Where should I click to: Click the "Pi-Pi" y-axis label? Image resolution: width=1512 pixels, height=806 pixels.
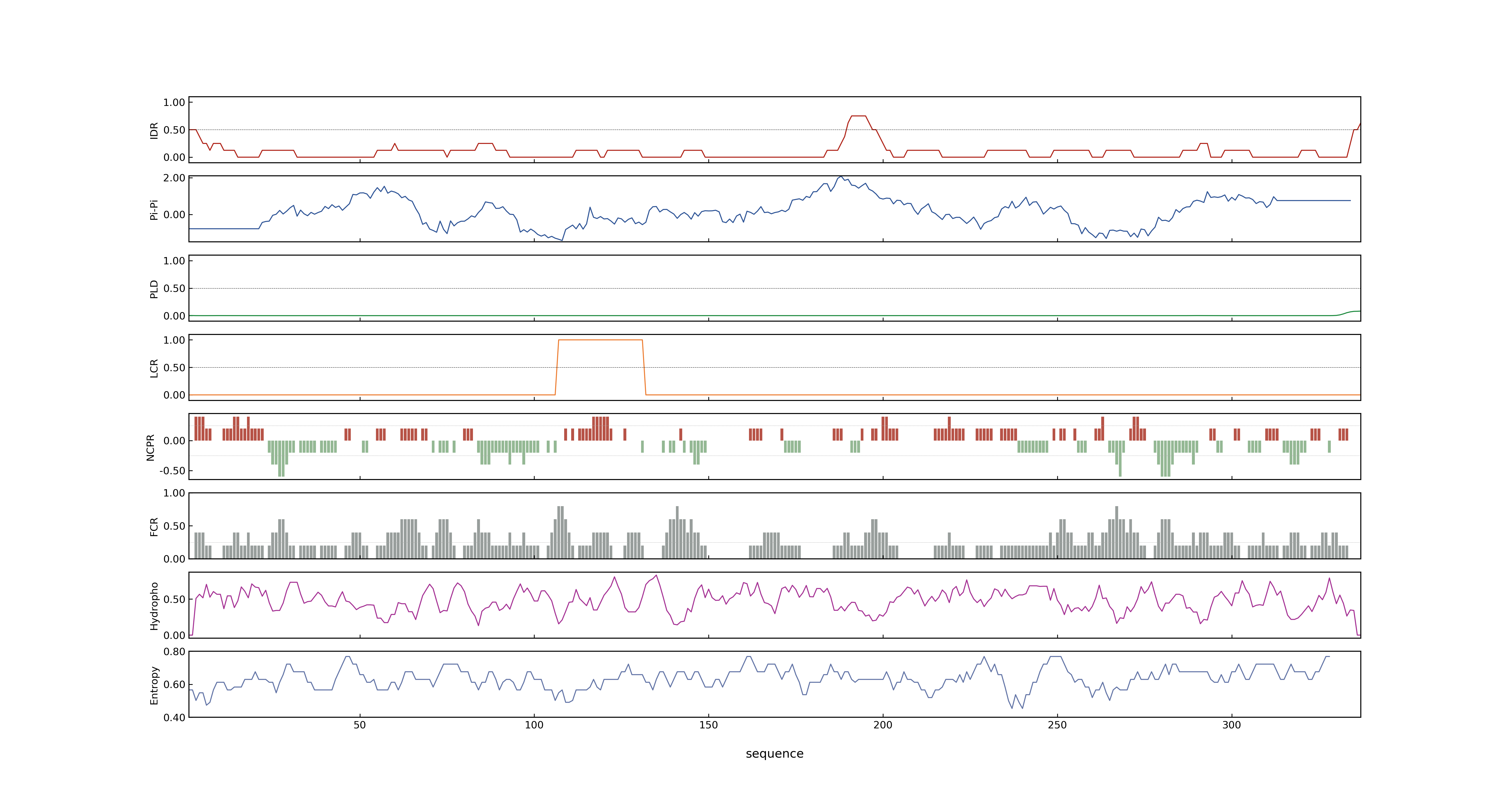click(x=154, y=209)
